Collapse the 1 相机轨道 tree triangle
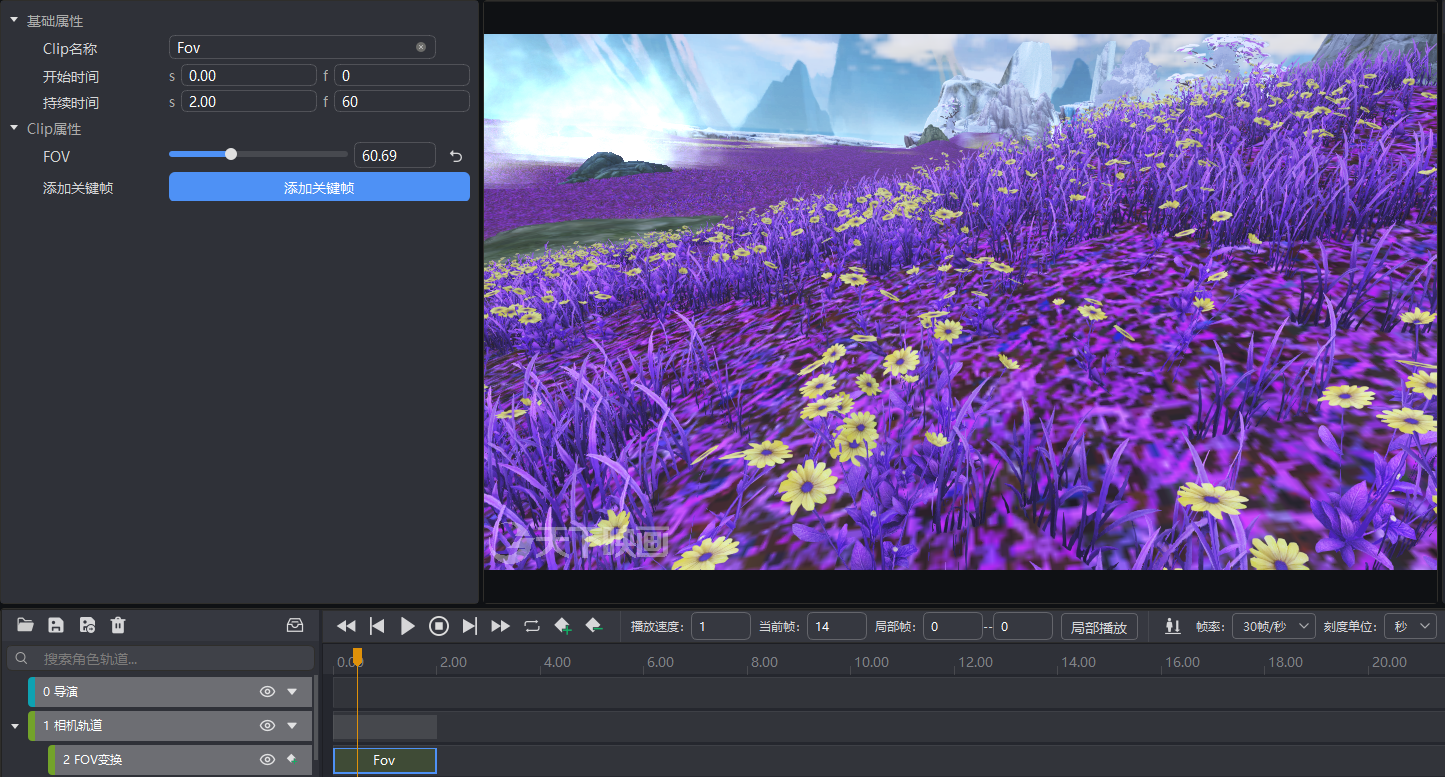The height and width of the screenshot is (777, 1445). coord(14,725)
